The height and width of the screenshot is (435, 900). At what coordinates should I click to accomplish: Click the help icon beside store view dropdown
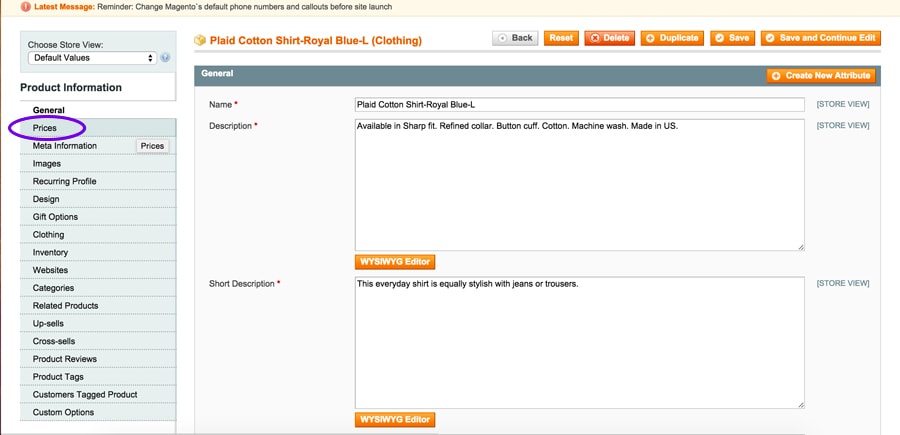[x=165, y=58]
